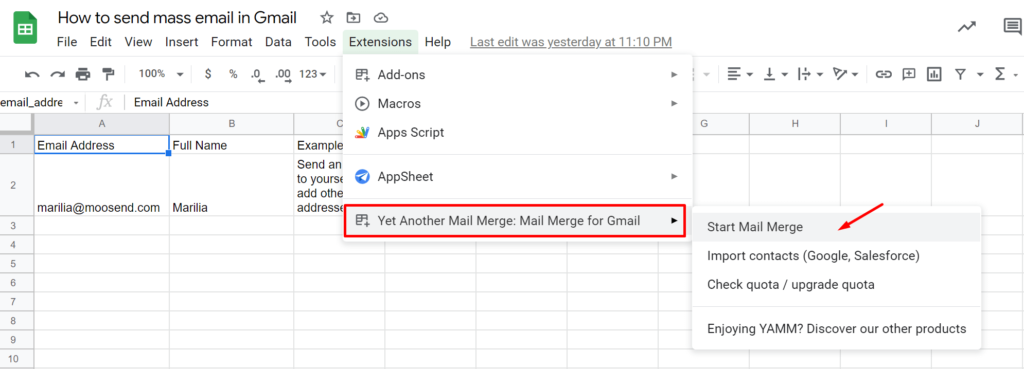Select column A header

(101, 123)
